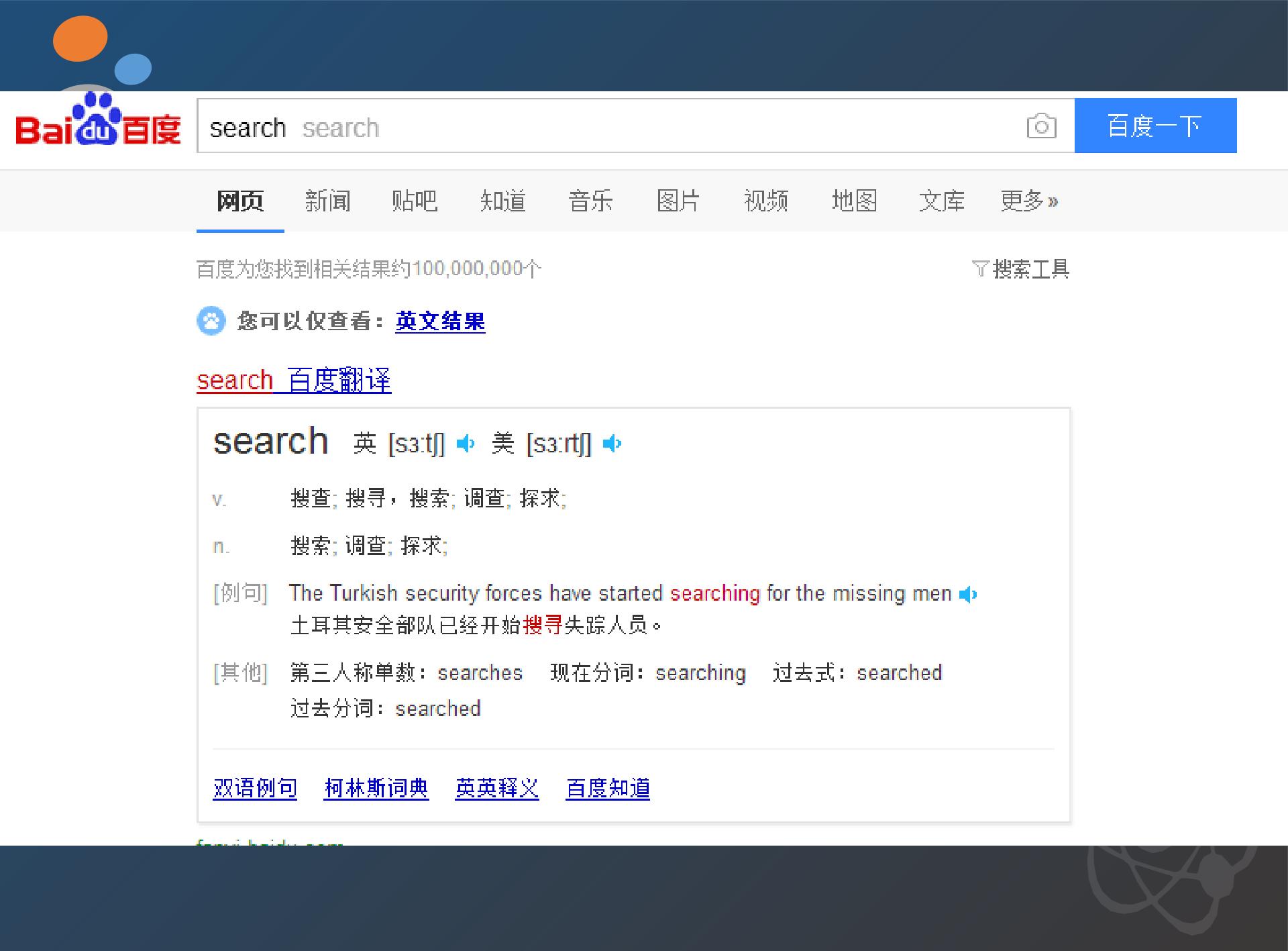Click the American phonetic transcription 美 [sɜːrtʃ]
The width and height of the screenshot is (1288, 951).
tap(541, 444)
